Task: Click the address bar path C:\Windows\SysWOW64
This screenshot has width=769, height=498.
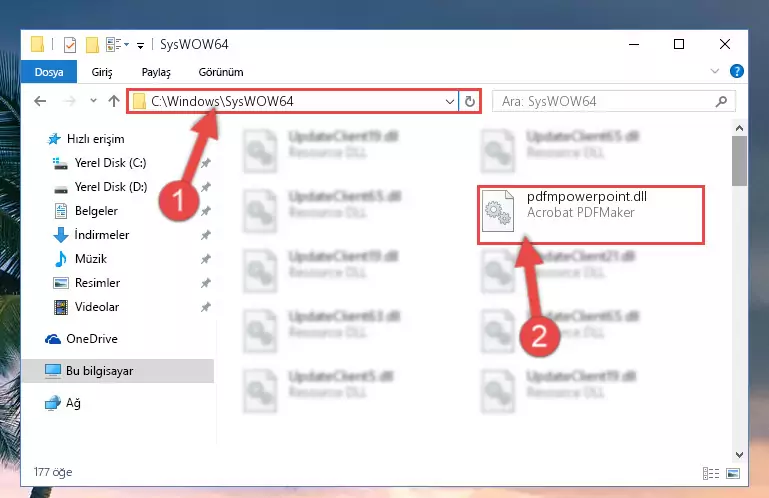Action: tap(222, 101)
